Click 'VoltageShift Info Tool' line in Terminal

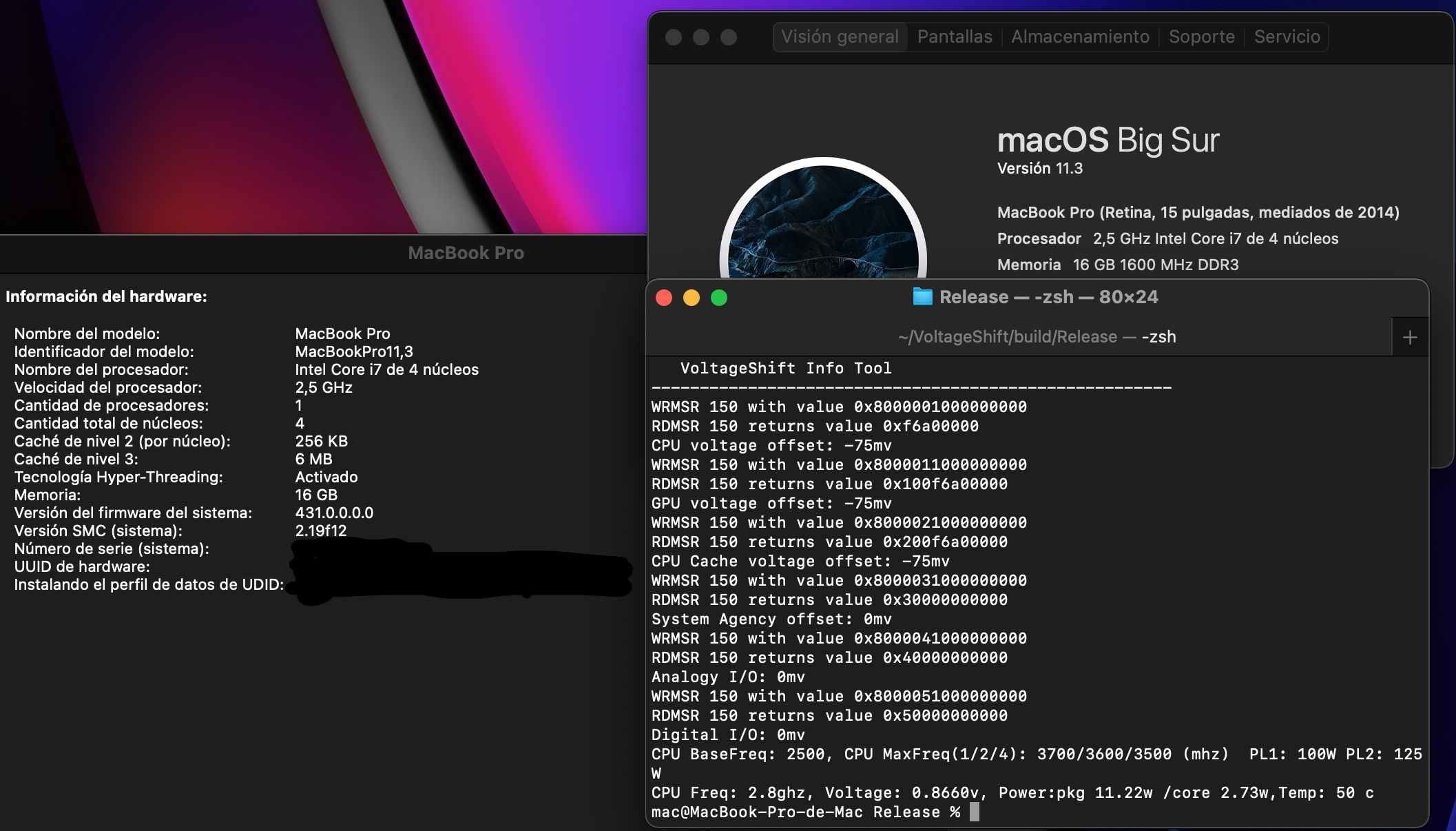pos(786,368)
